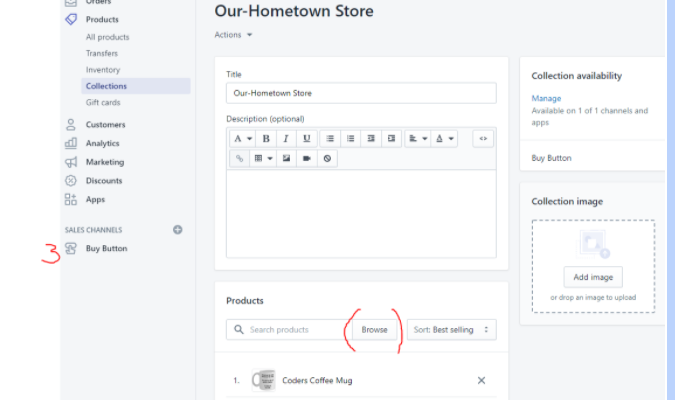Toggle underline formatting in description editor
The image size is (700, 400).
click(307, 138)
